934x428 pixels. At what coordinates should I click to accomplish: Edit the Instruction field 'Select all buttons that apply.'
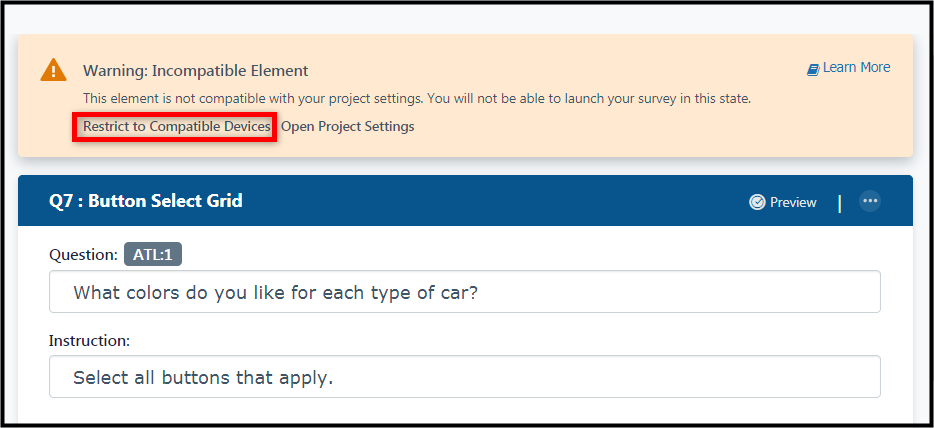pyautogui.click(x=465, y=377)
